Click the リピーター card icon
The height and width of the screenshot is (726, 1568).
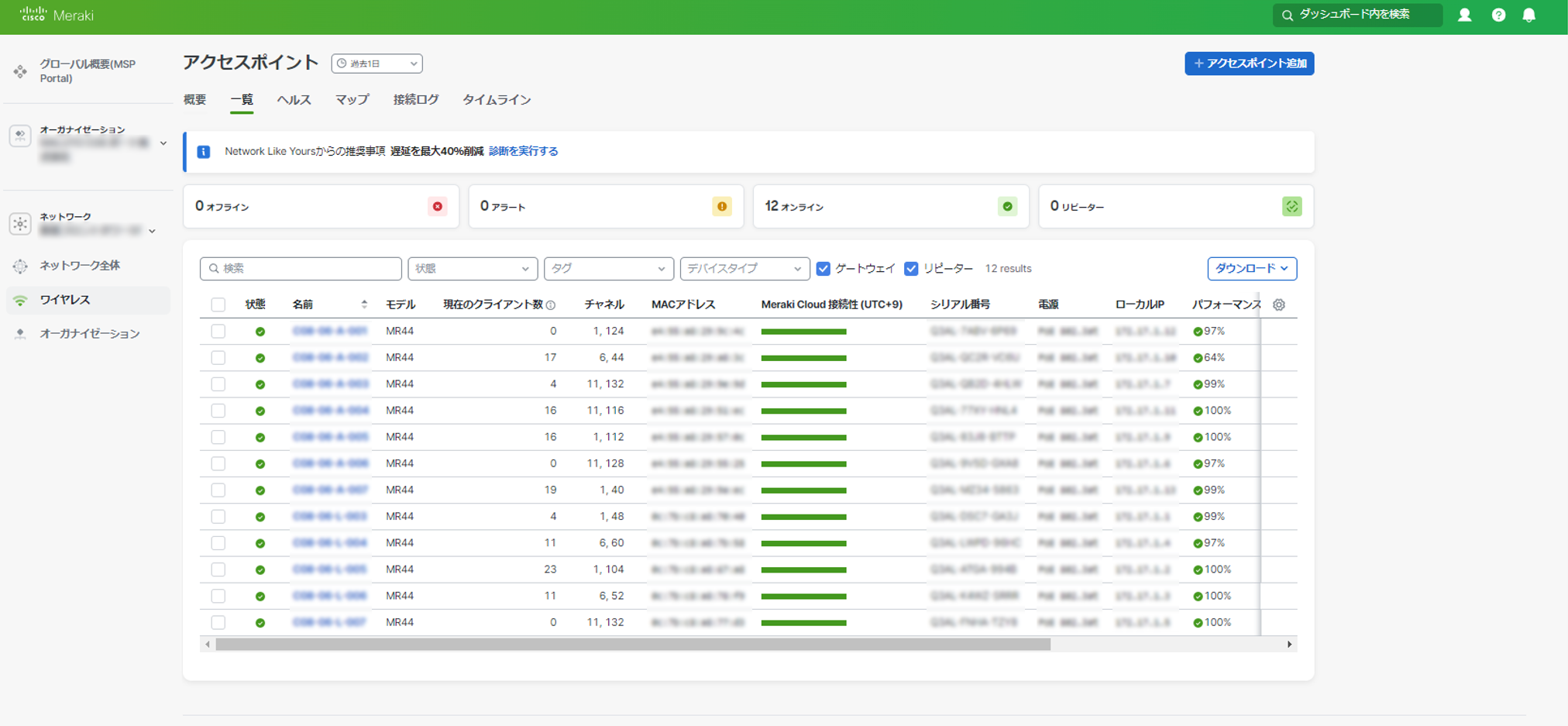1291,206
